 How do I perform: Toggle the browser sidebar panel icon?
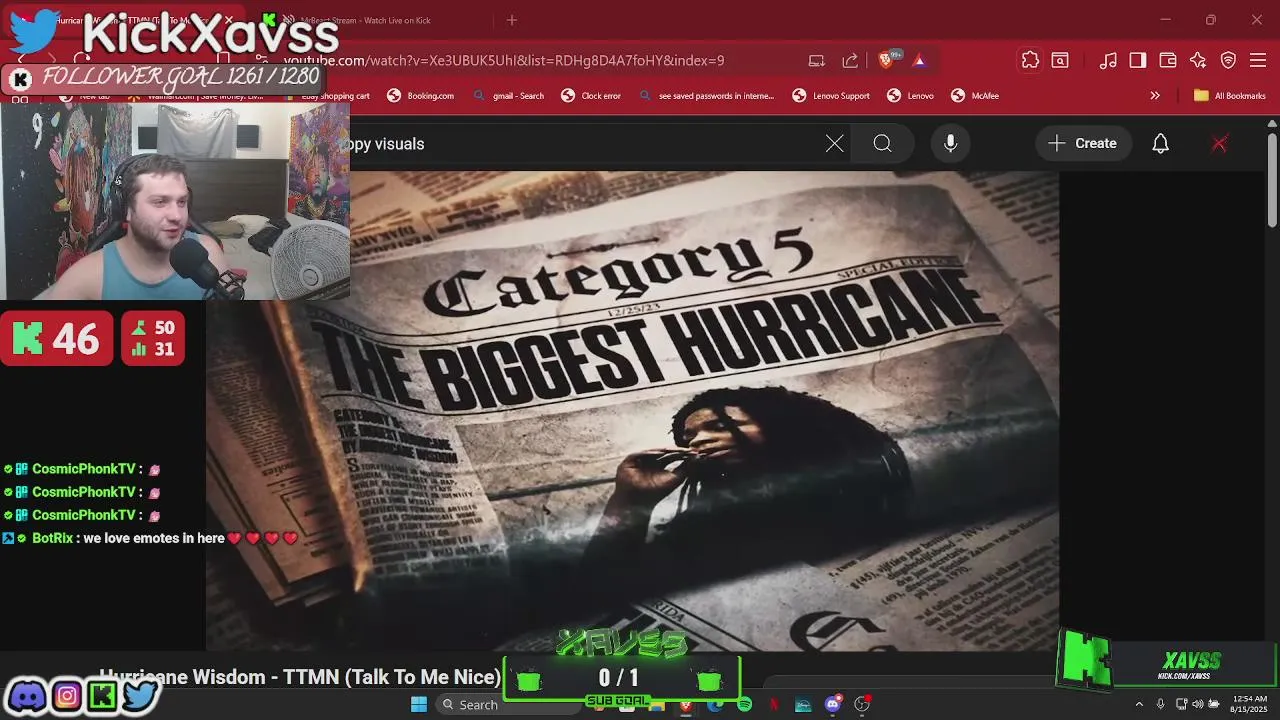coord(1138,60)
